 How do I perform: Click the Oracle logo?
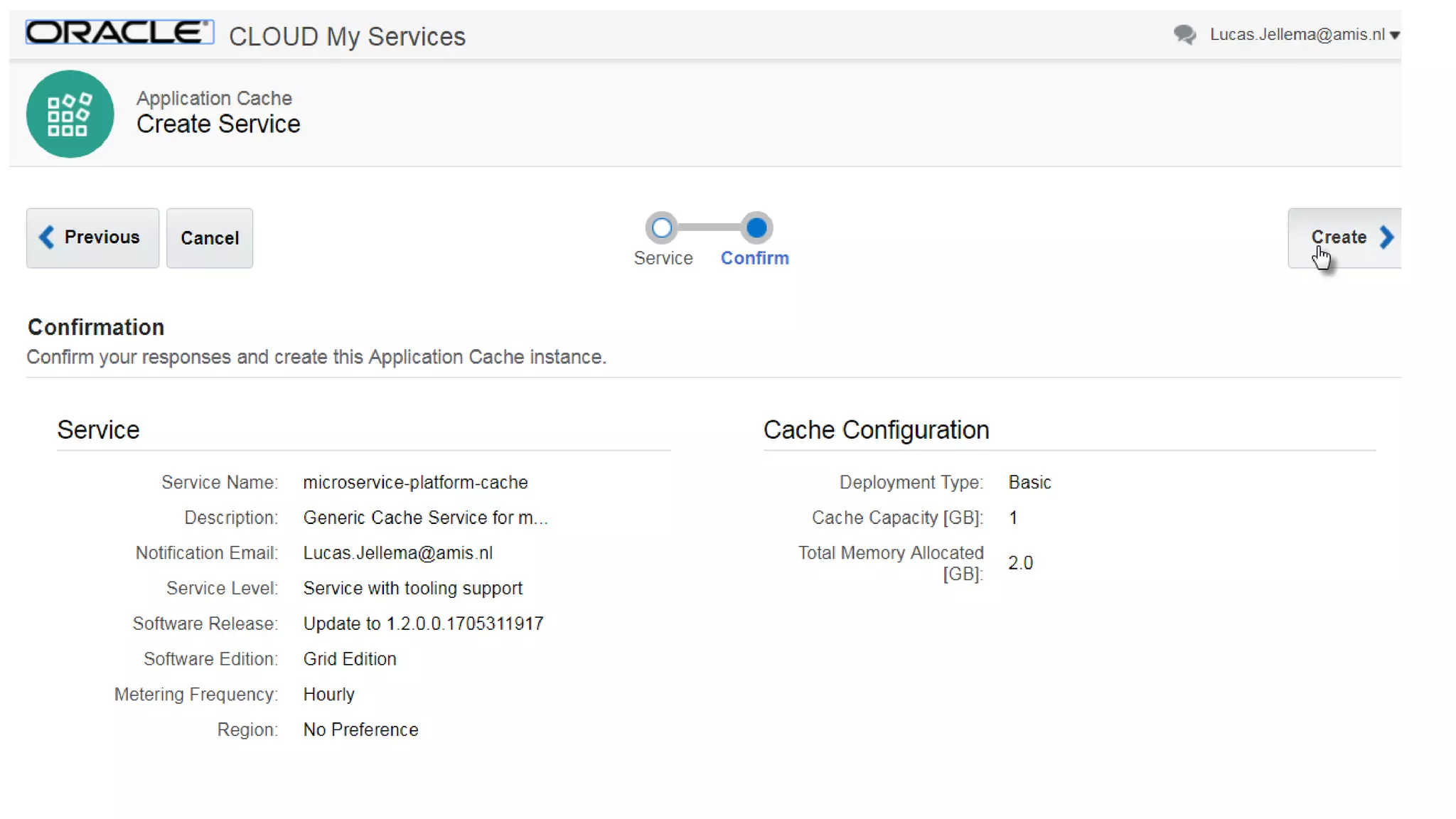click(x=119, y=32)
